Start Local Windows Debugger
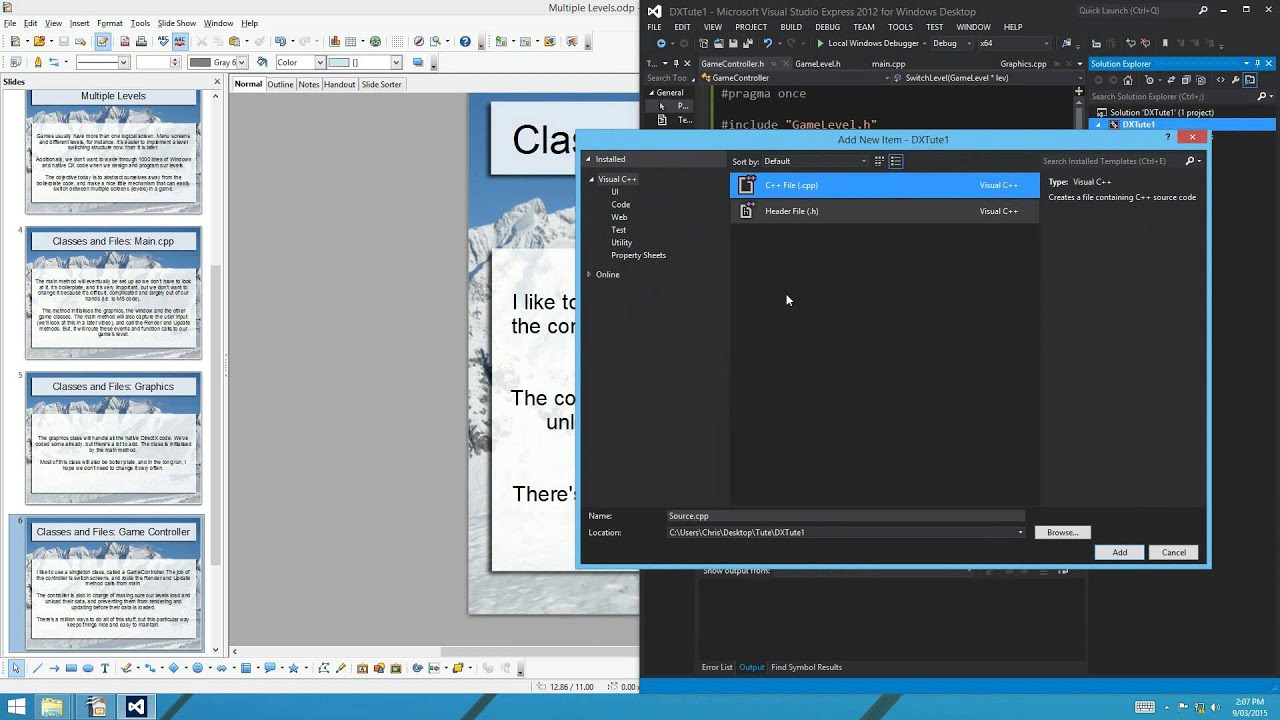The height and width of the screenshot is (720, 1280). point(868,44)
